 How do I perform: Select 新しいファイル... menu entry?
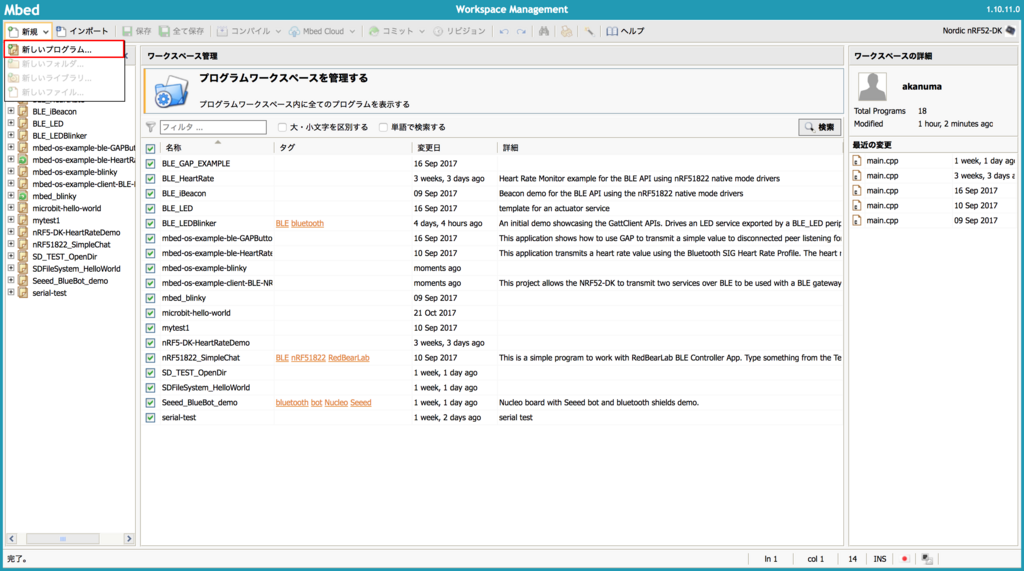[64, 92]
